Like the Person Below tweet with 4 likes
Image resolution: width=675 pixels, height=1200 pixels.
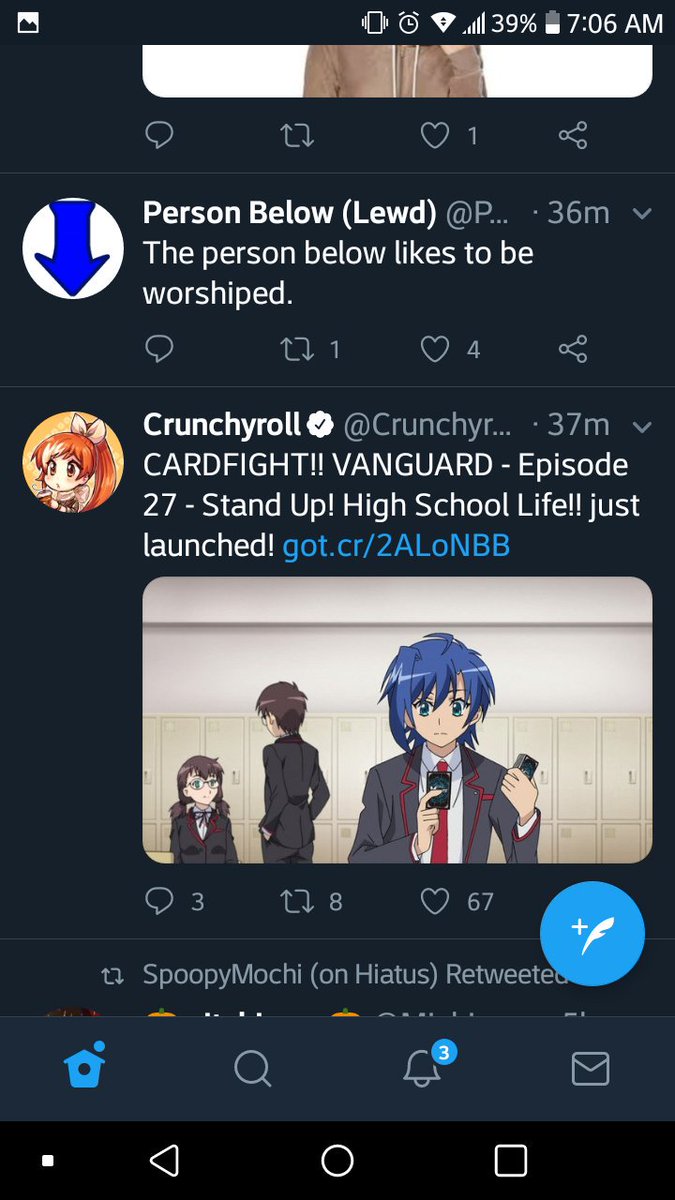(x=434, y=348)
